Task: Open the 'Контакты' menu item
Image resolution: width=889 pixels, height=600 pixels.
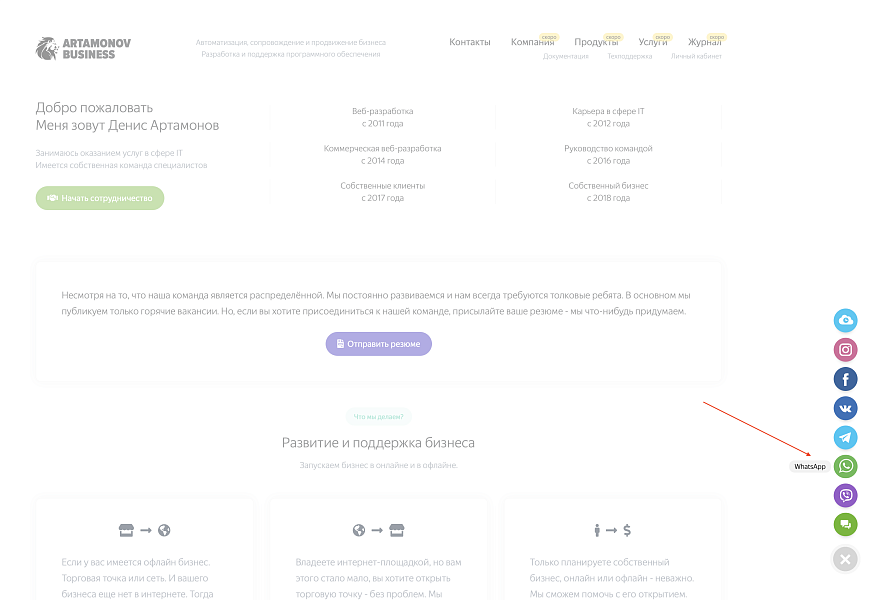Action: pyautogui.click(x=469, y=42)
